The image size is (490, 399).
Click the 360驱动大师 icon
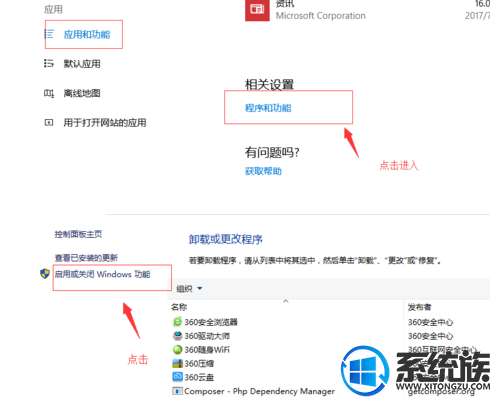point(177,336)
